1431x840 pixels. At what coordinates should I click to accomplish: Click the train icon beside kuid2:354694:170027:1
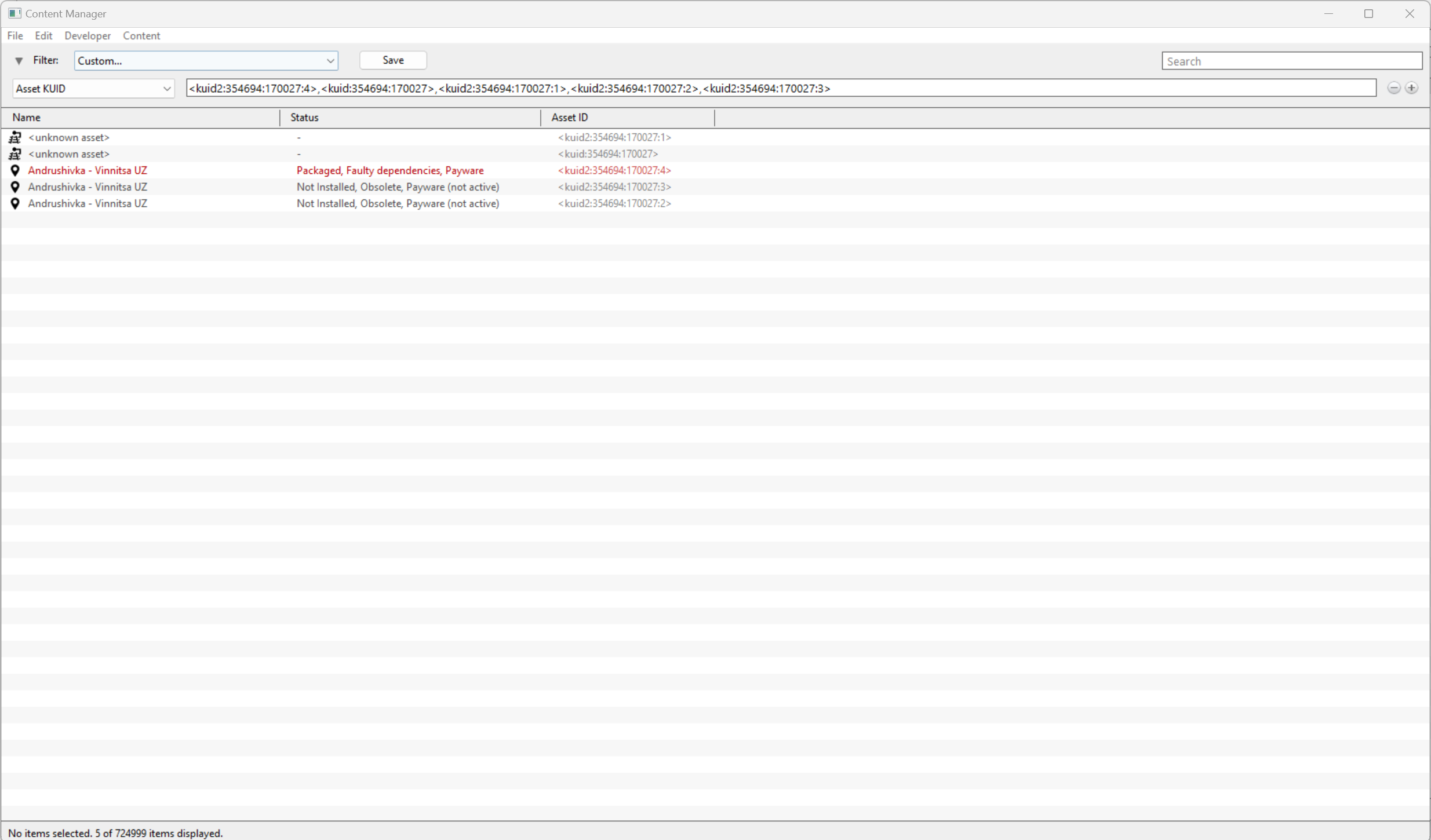pyautogui.click(x=15, y=137)
